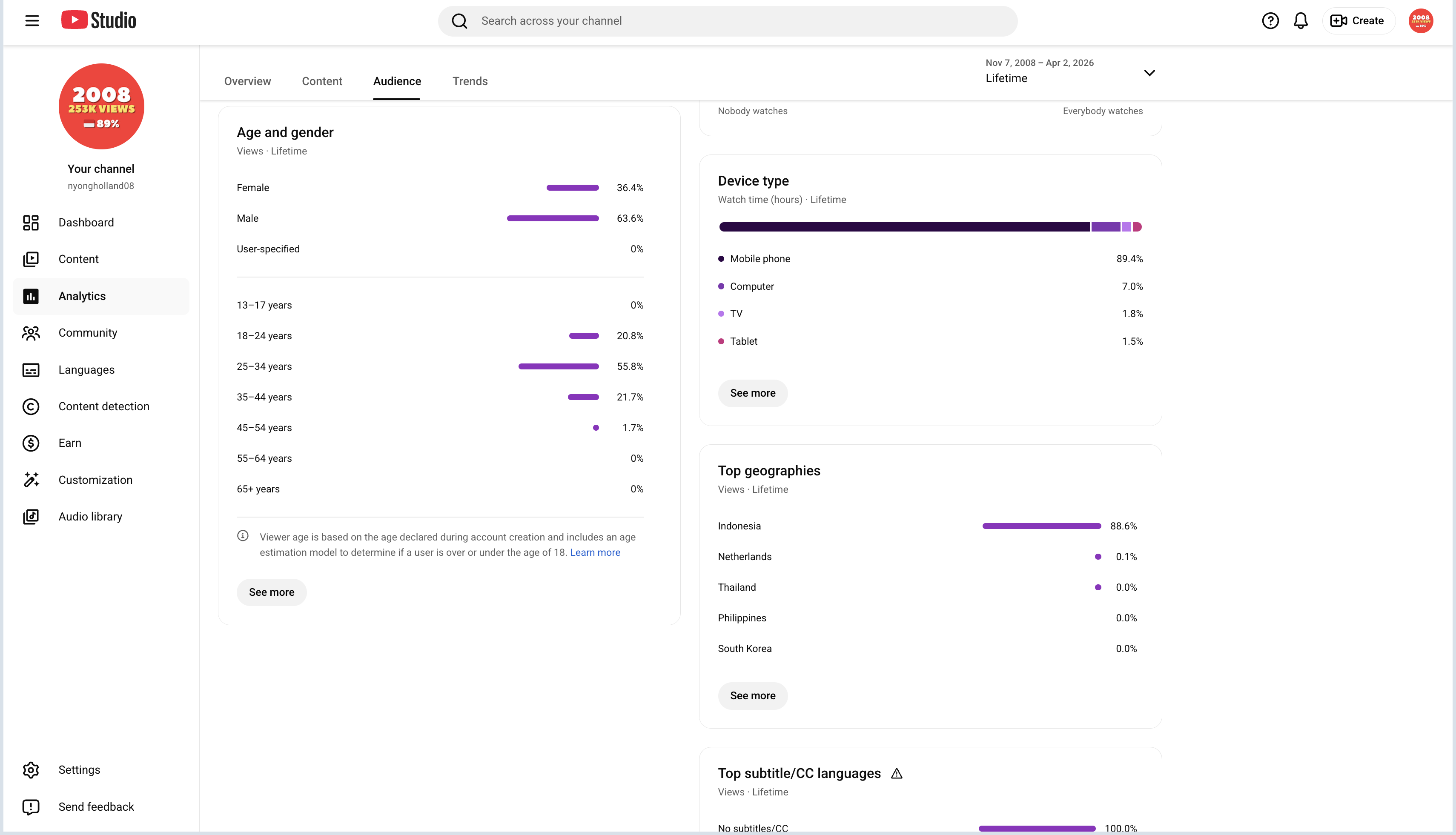Click the Customization magic wand icon
Image resolution: width=1456 pixels, height=835 pixels.
pos(31,480)
